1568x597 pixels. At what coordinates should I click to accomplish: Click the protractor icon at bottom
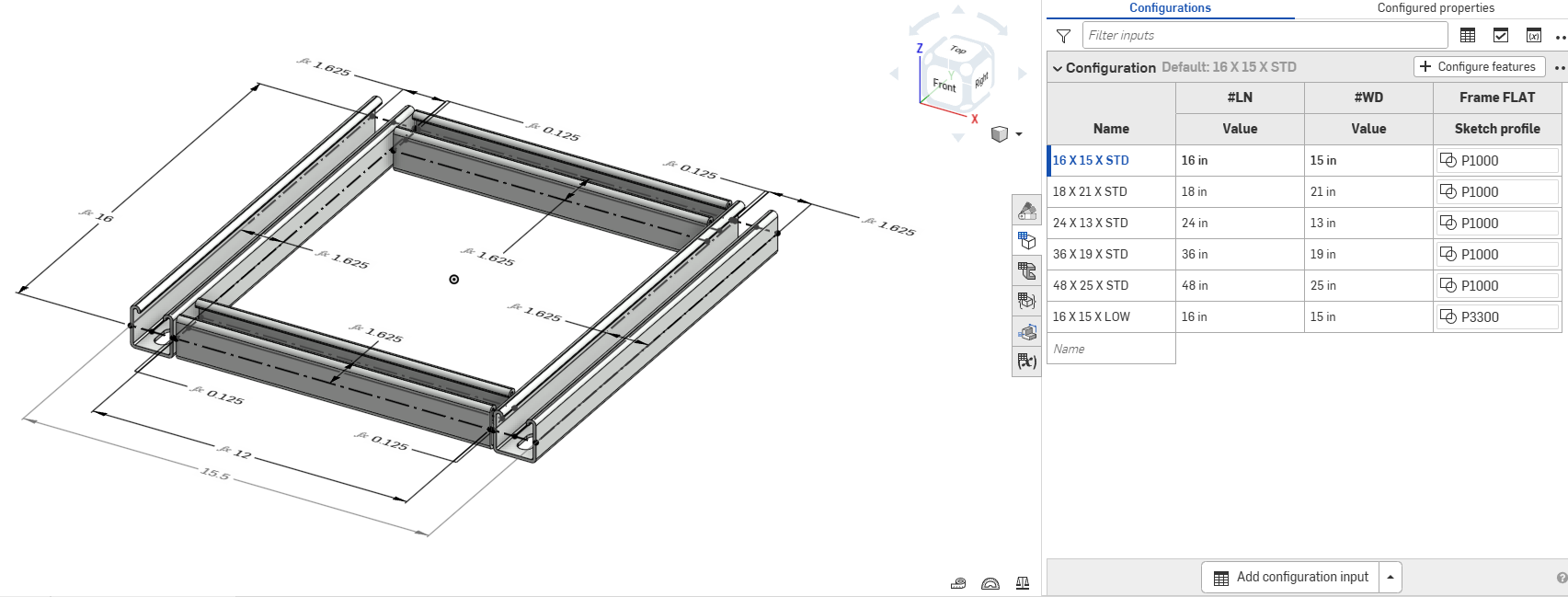[990, 583]
